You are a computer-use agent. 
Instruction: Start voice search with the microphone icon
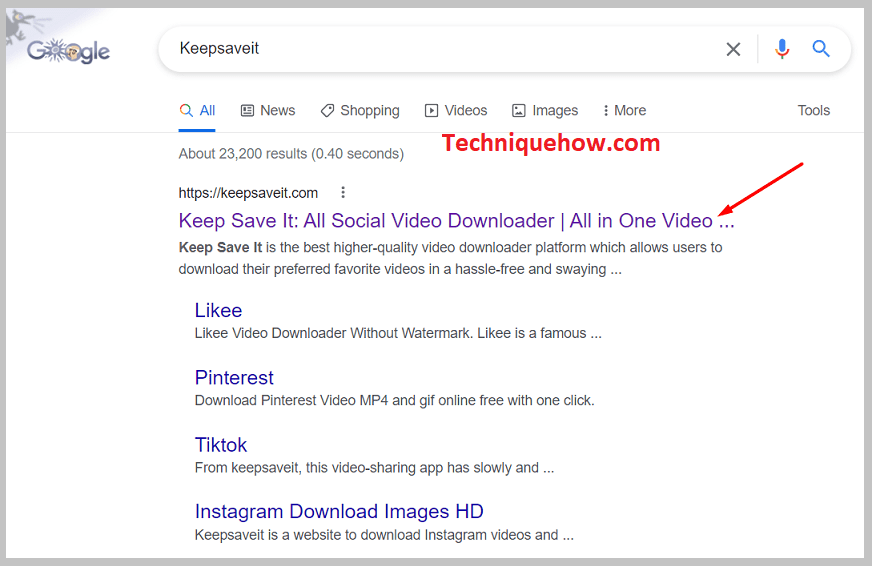781,49
